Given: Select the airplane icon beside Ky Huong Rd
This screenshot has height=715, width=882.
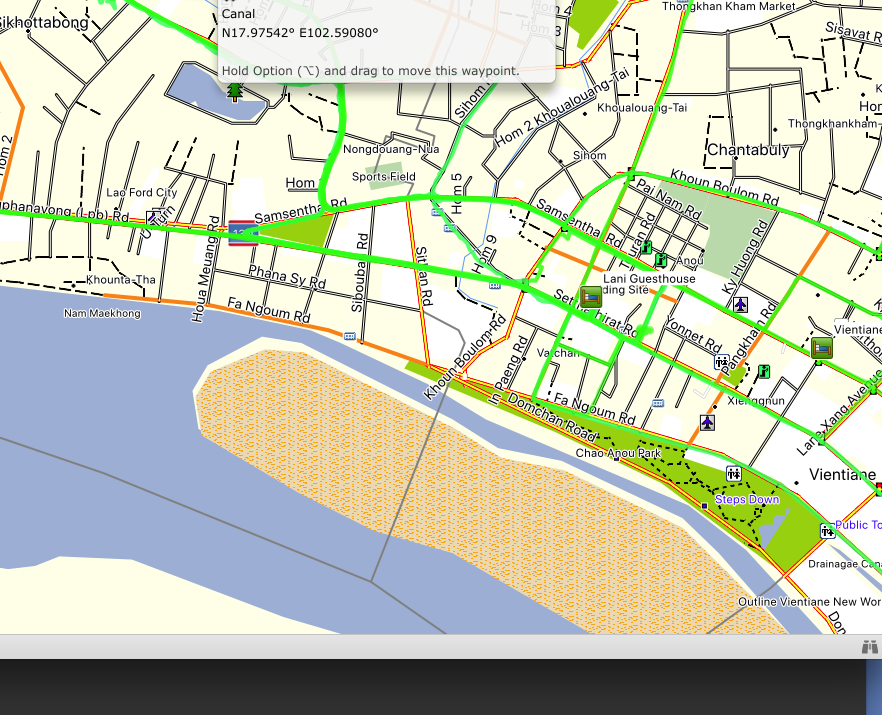Looking at the screenshot, I should (x=740, y=304).
